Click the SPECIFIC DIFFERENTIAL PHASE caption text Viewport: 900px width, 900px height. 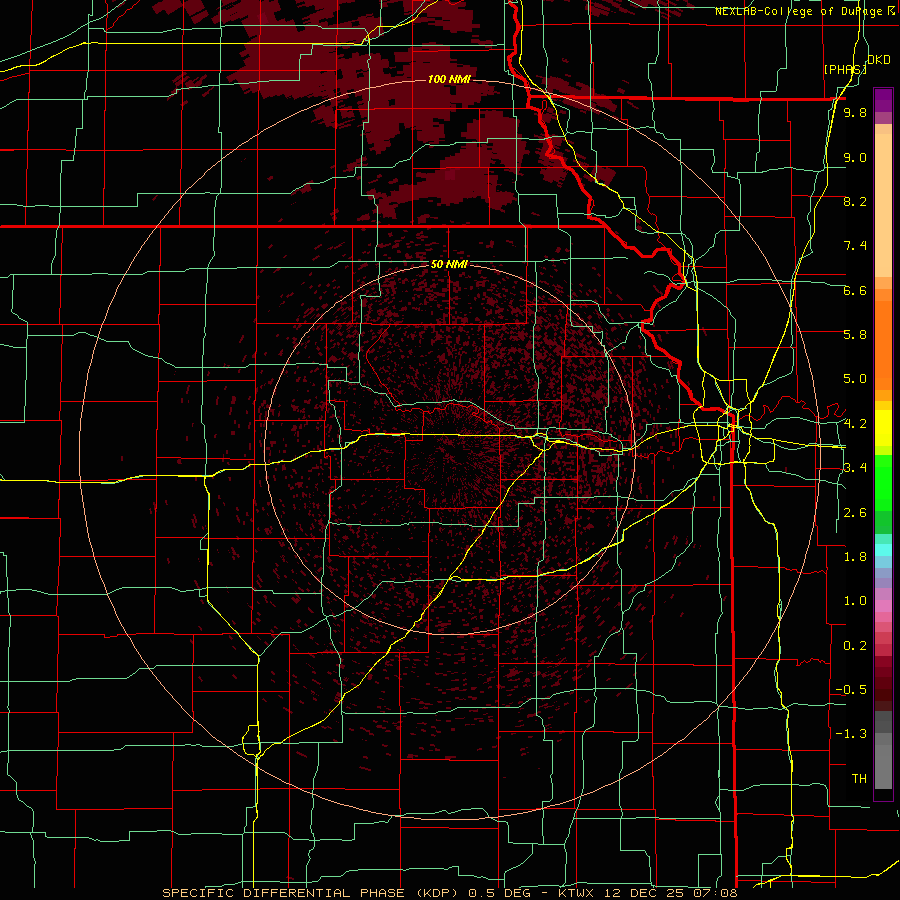[x=284, y=893]
